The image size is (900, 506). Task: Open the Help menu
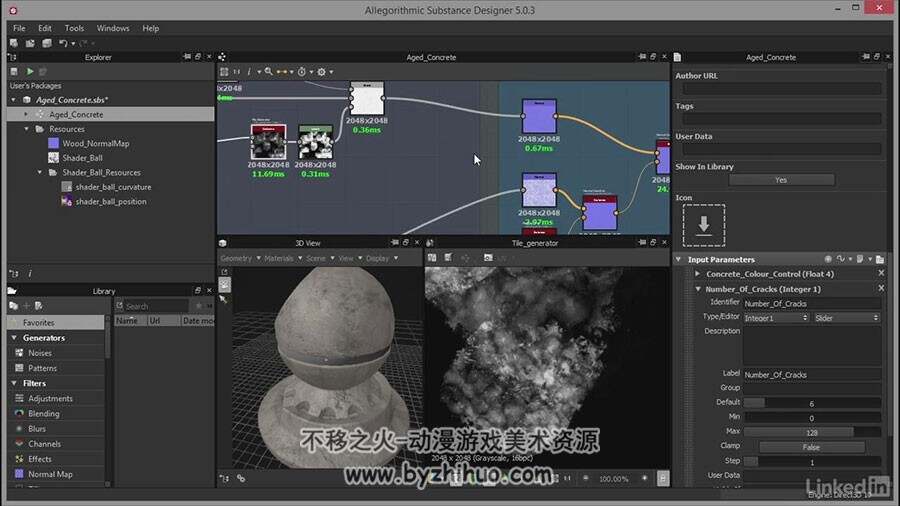coord(150,28)
